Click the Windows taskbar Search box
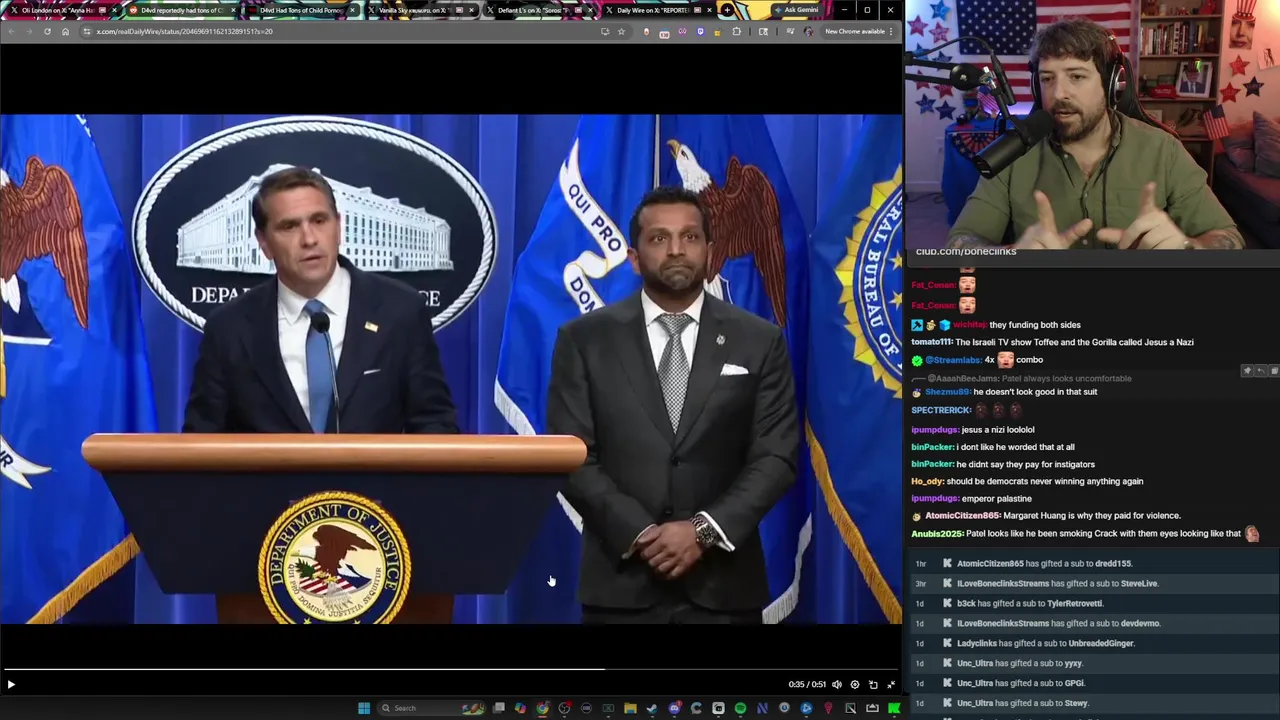Viewport: 1280px width, 720px height. [x=431, y=708]
